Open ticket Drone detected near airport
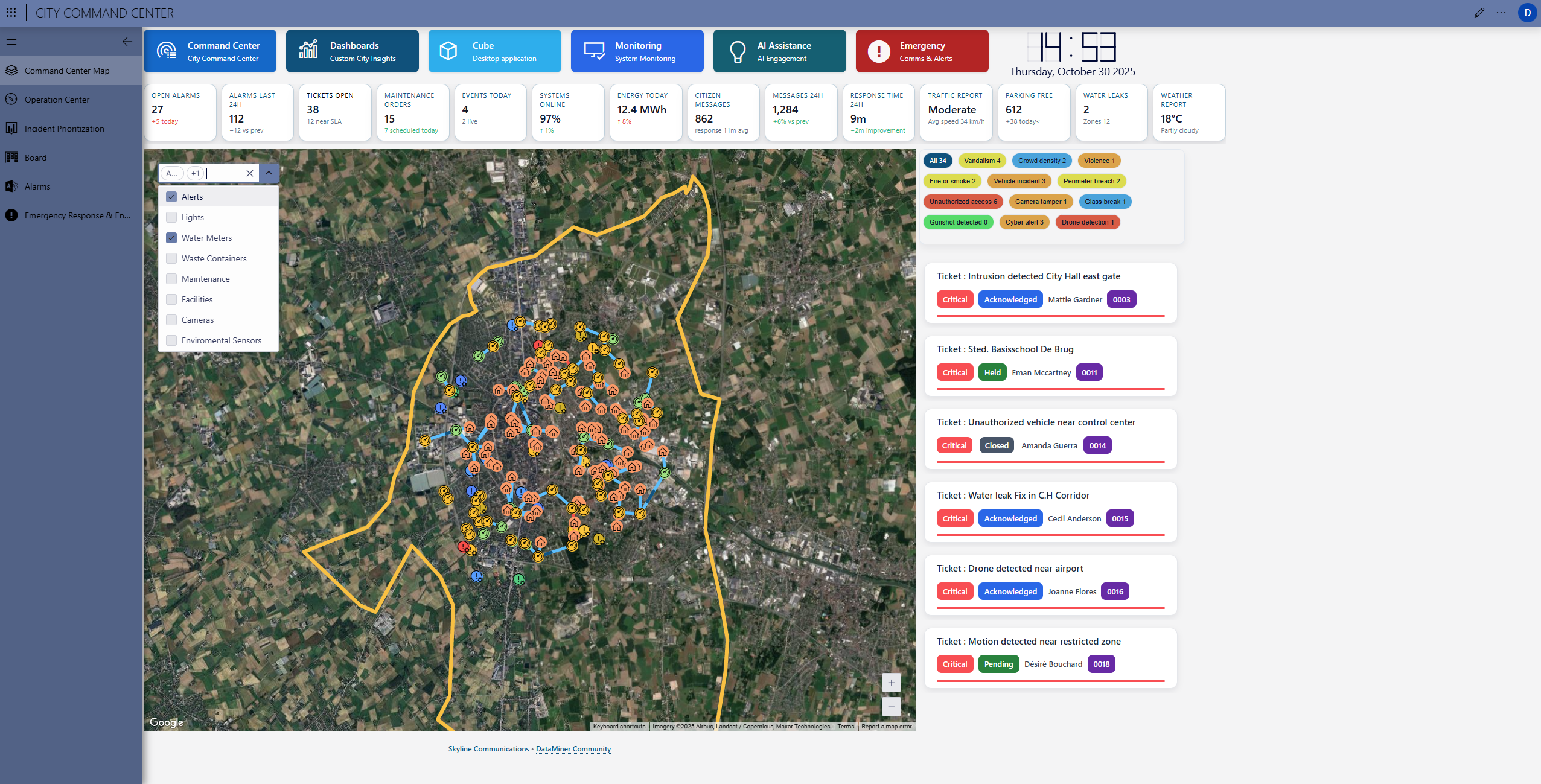 [x=1009, y=569]
